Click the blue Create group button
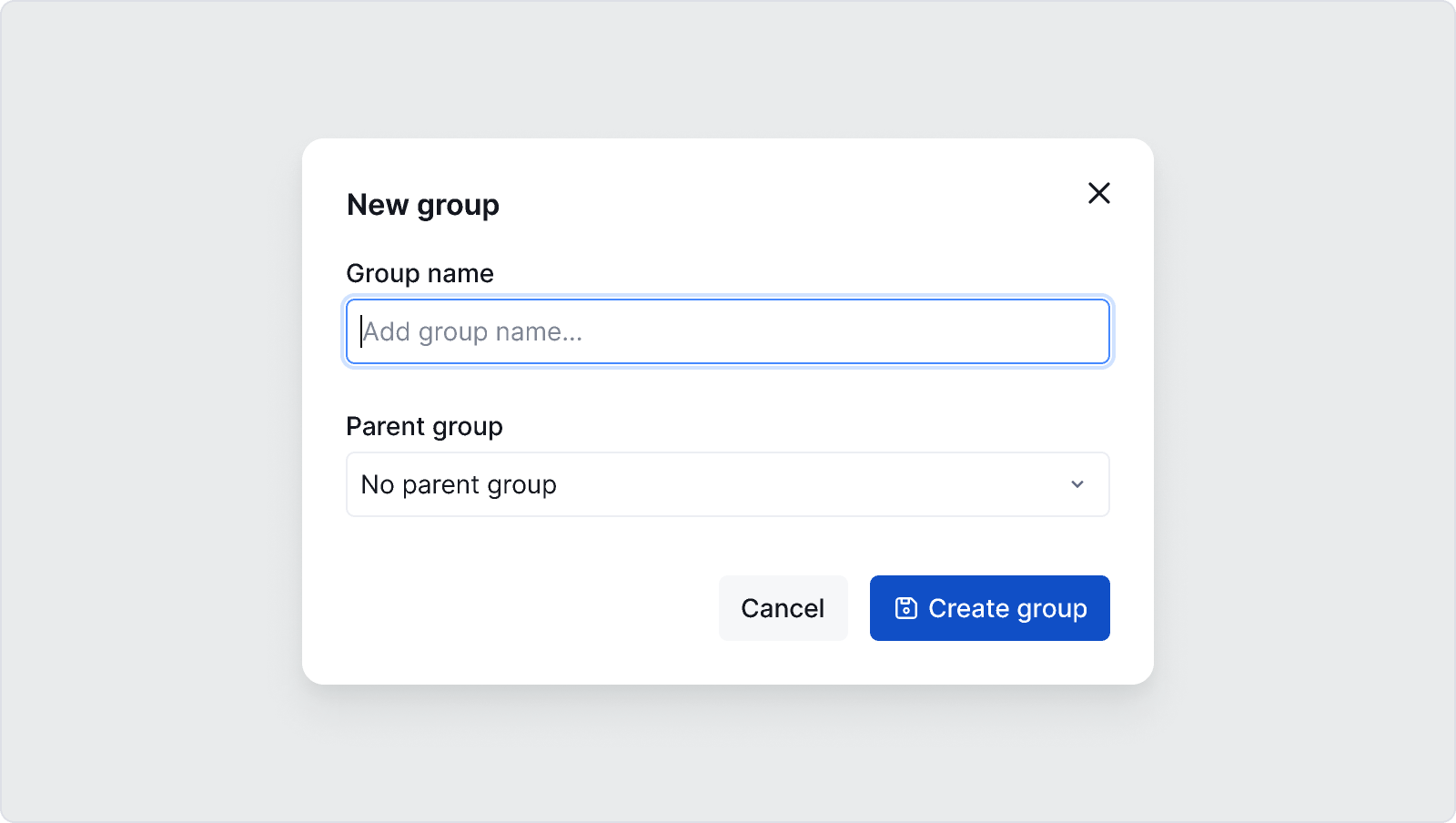This screenshot has height=823, width=1456. click(990, 608)
